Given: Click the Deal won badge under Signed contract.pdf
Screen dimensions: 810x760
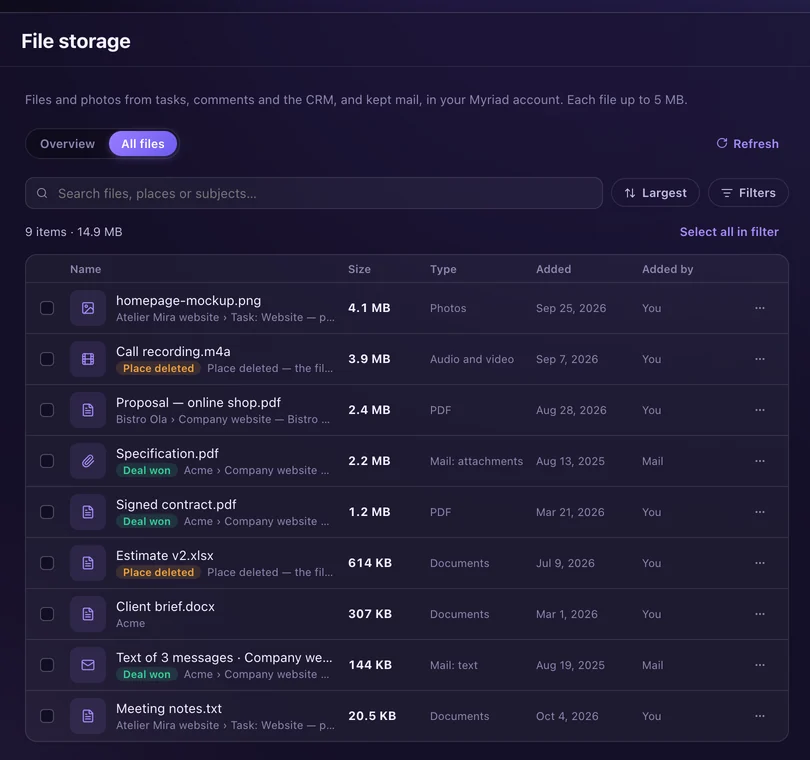Looking at the screenshot, I should 147,521.
